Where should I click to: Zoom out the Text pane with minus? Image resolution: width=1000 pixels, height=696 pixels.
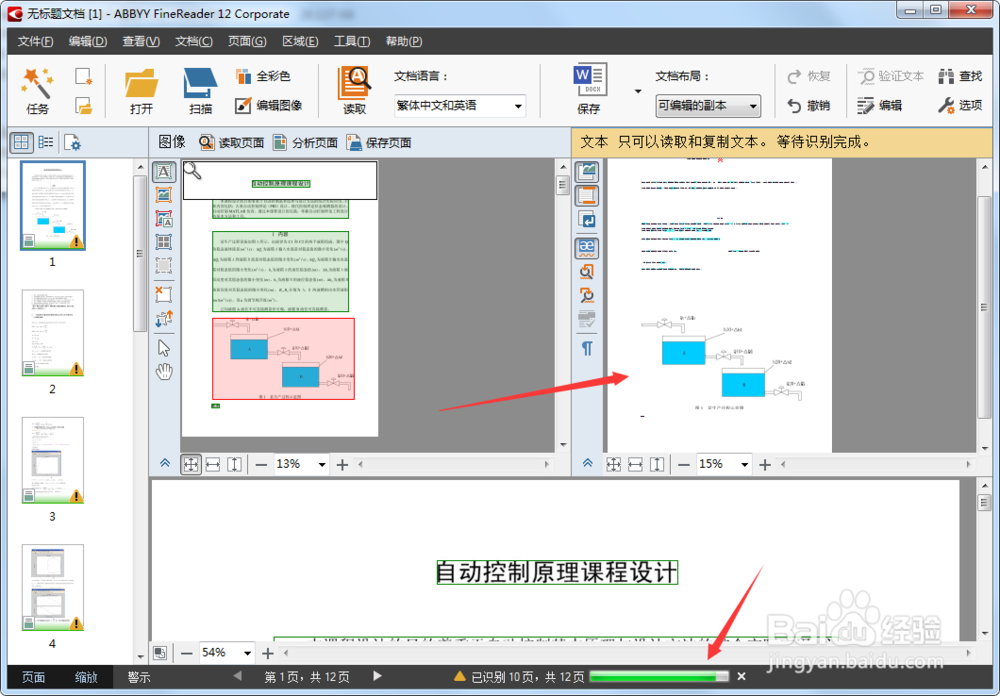(684, 464)
